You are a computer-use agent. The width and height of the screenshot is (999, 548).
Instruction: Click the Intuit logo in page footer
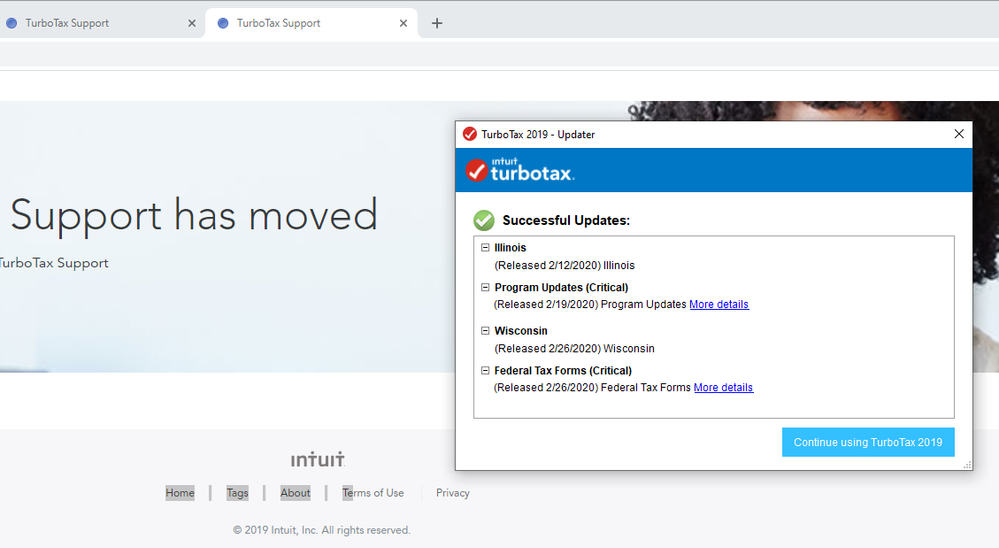[x=318, y=459]
